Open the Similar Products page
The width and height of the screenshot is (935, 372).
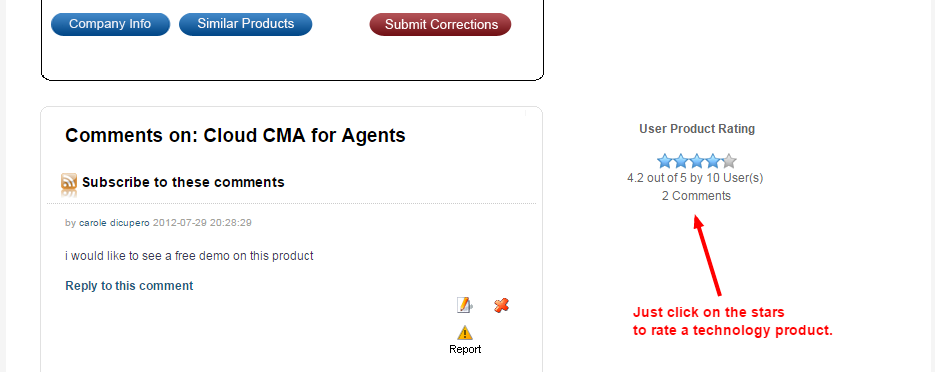(246, 24)
